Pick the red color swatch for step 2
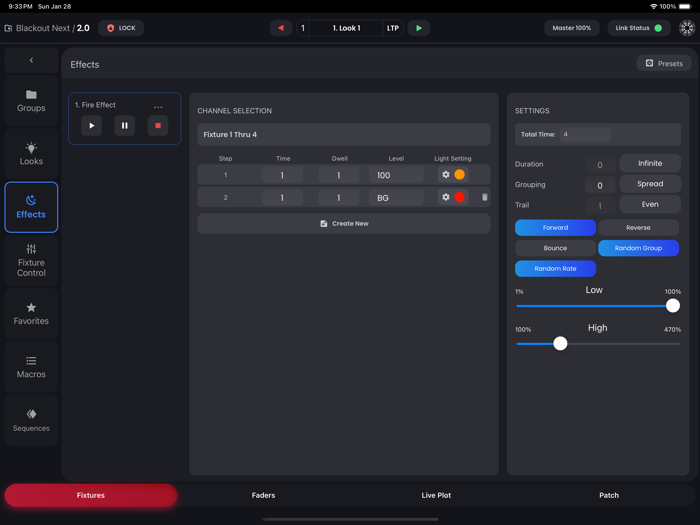The height and width of the screenshot is (525, 700). click(x=459, y=197)
